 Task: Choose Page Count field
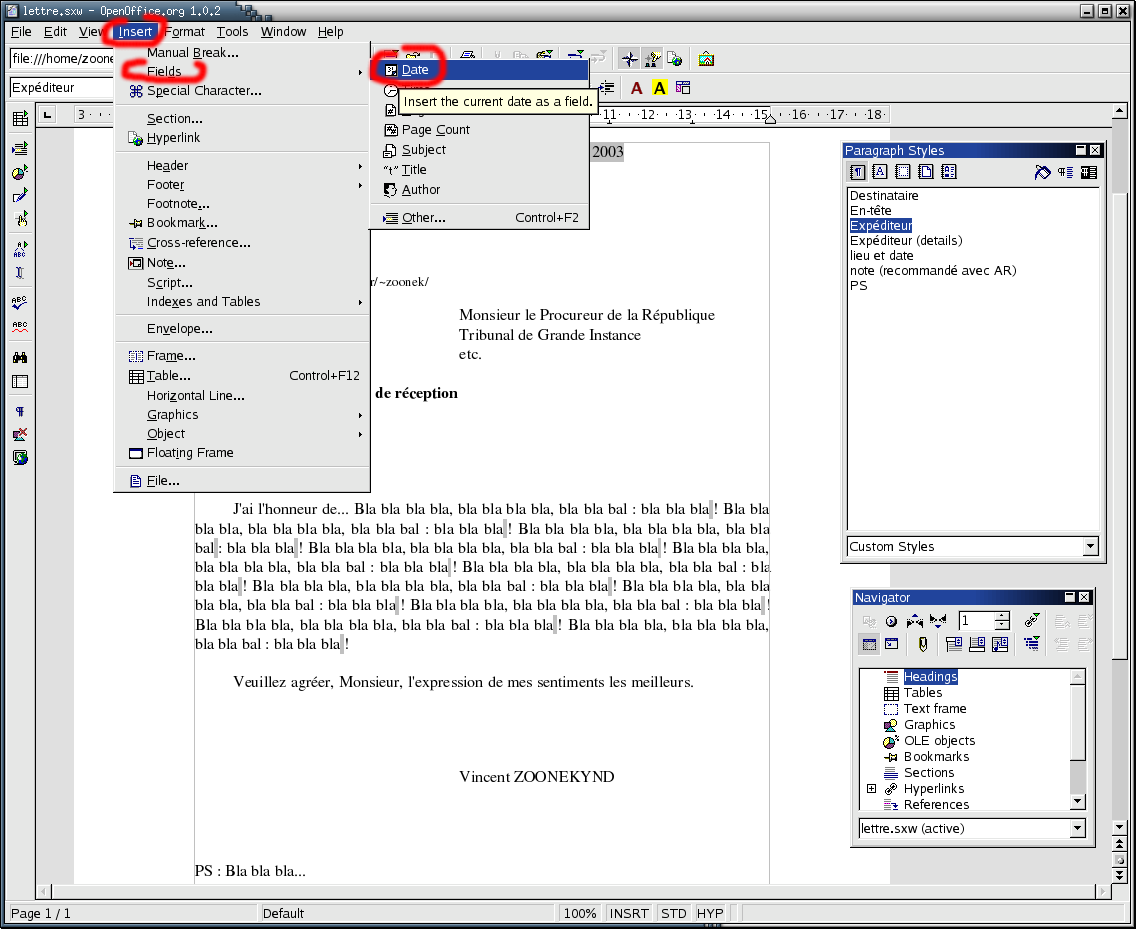point(480,130)
